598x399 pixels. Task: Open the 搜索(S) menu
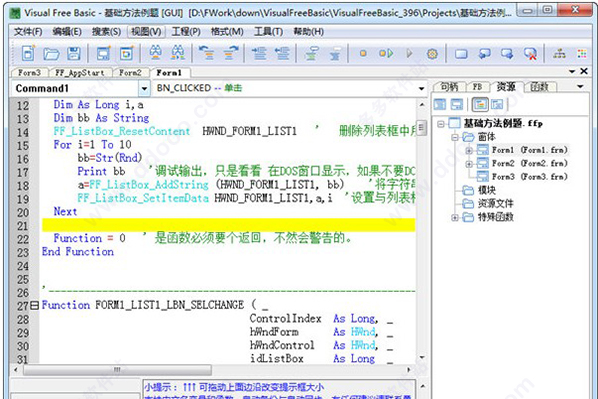pyautogui.click(x=106, y=32)
